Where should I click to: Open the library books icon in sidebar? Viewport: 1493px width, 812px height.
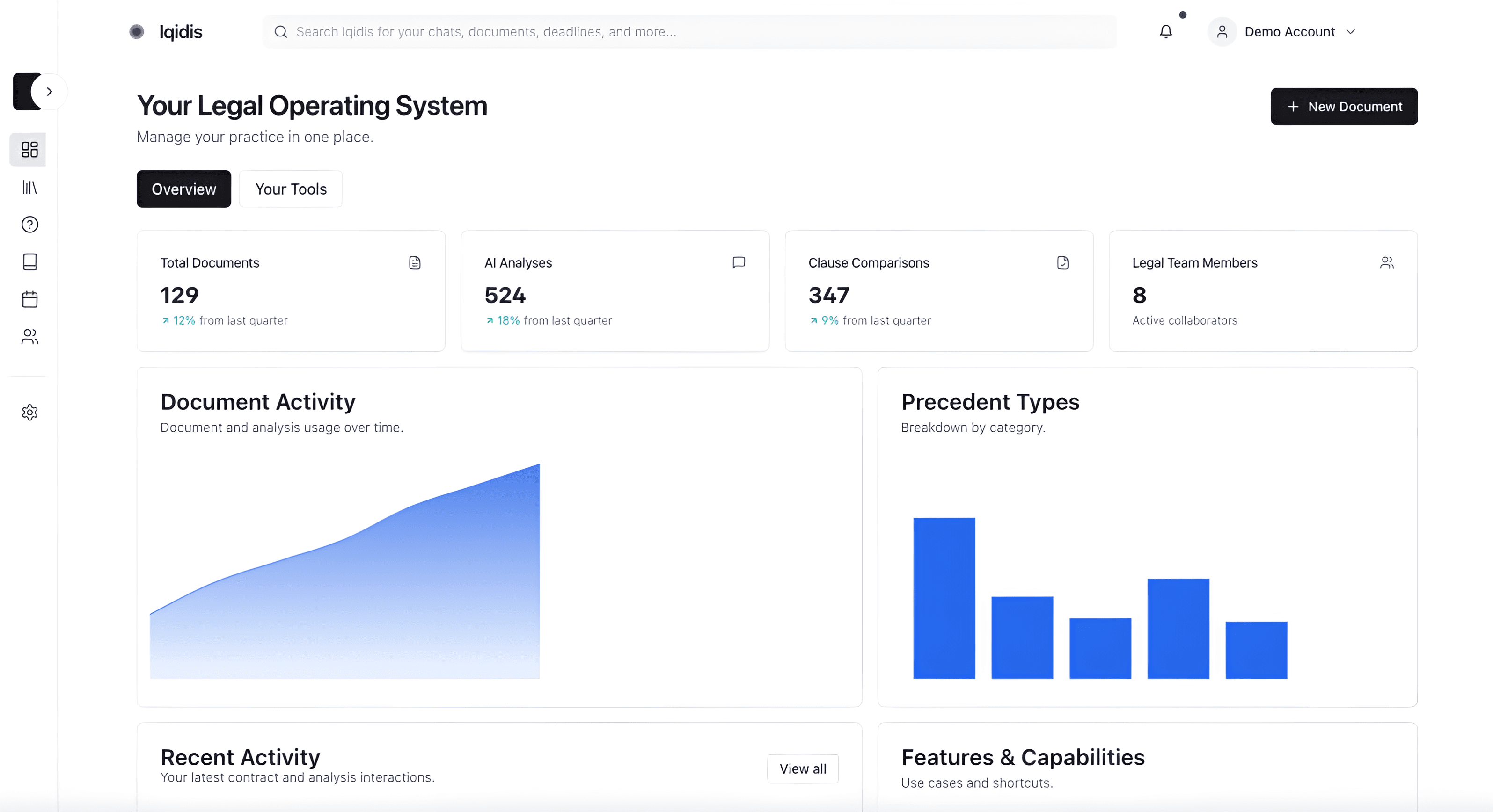point(29,187)
